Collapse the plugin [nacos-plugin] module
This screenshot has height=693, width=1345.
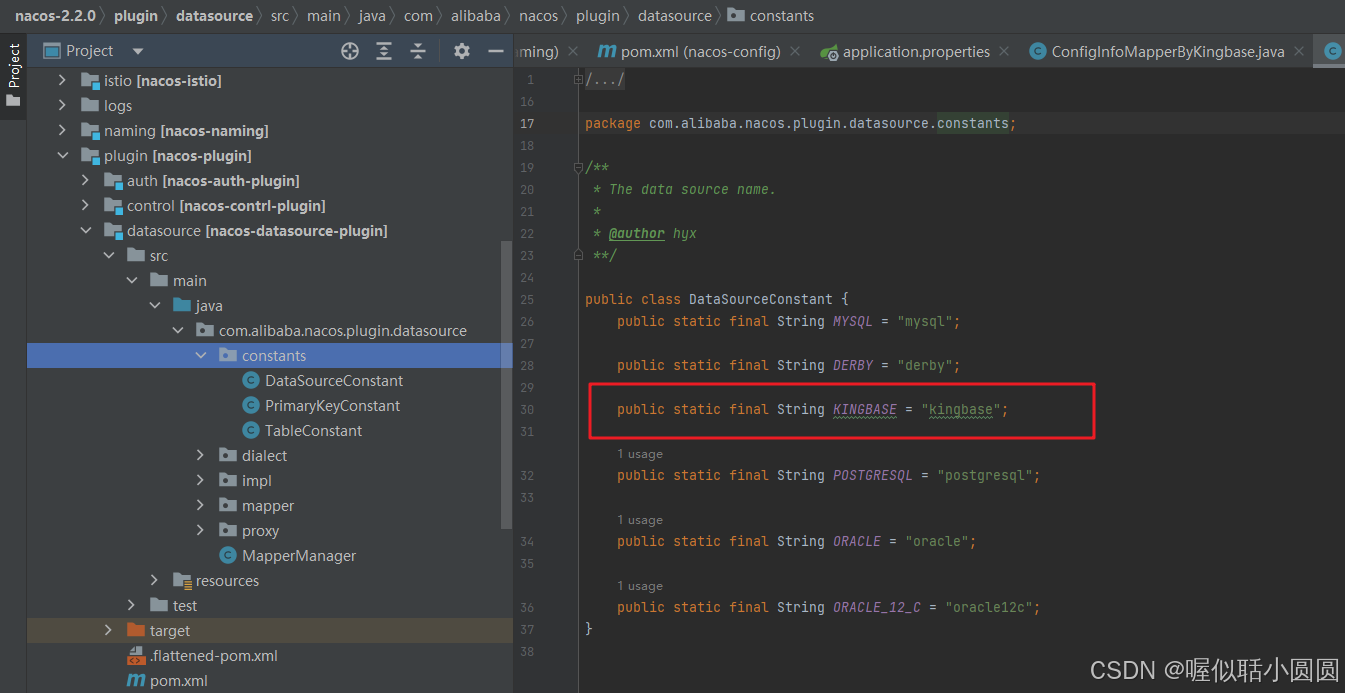[x=63, y=155]
